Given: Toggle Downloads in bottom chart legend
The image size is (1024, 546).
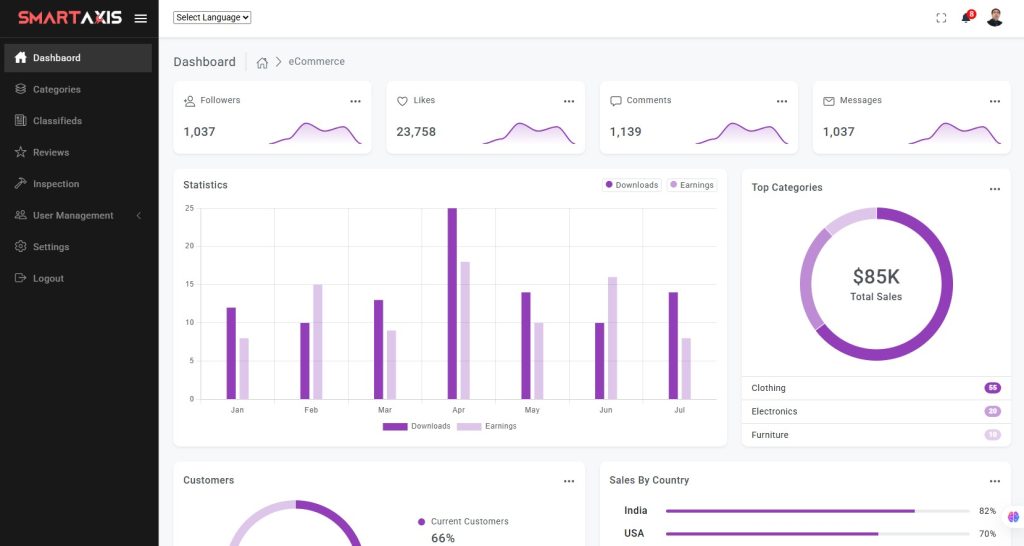Looking at the screenshot, I should pos(417,426).
